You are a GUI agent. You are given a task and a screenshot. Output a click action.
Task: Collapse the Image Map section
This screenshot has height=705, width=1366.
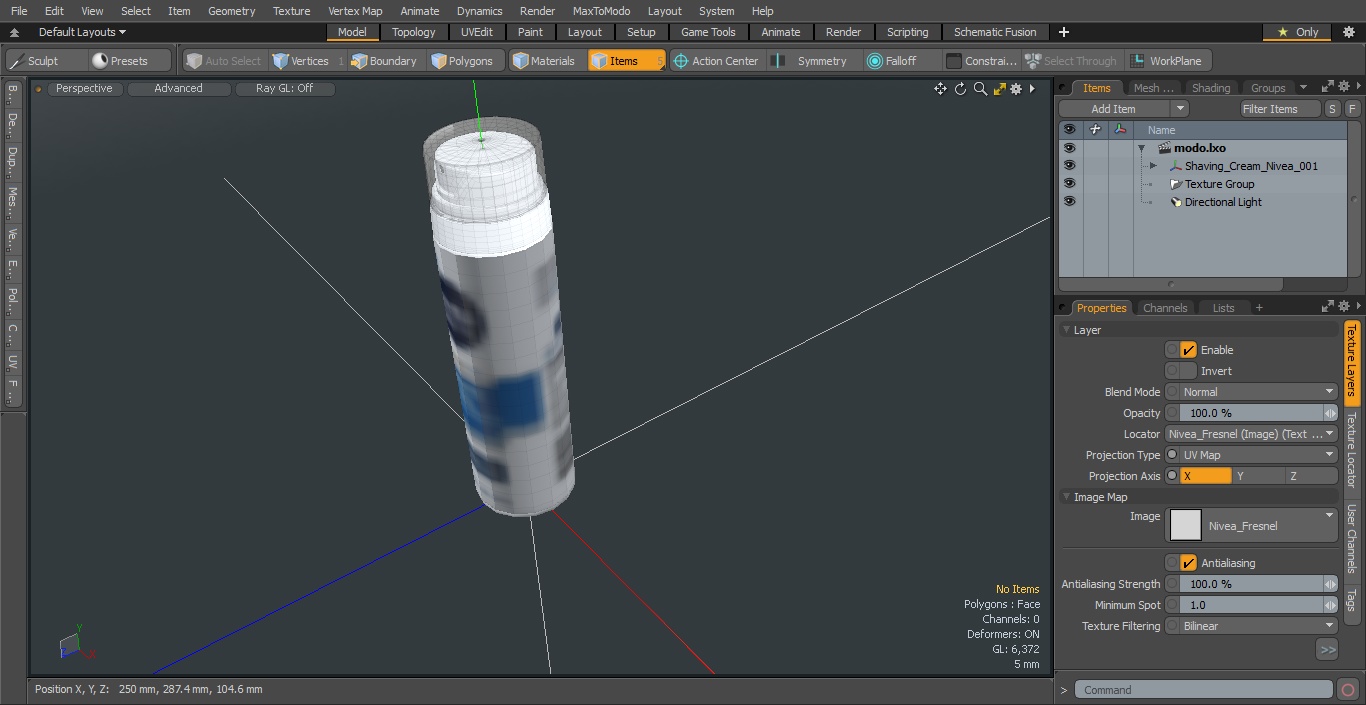tap(1066, 497)
